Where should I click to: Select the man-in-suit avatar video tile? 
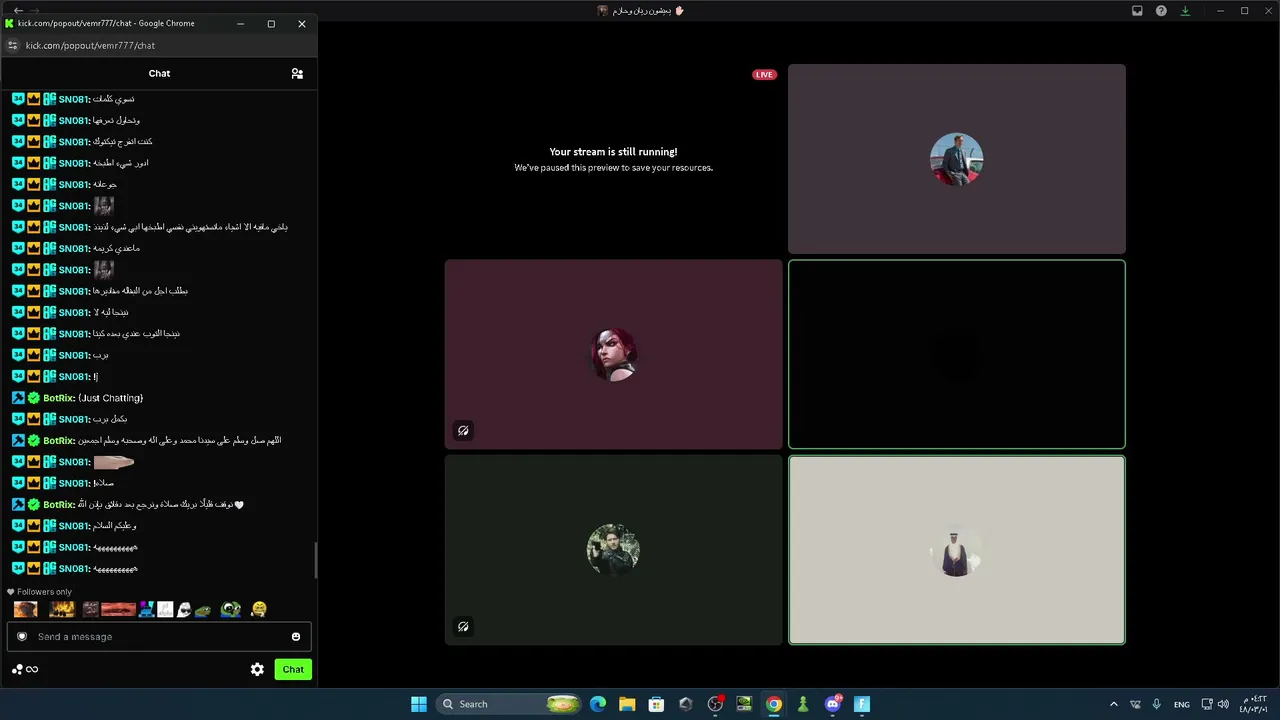[957, 159]
